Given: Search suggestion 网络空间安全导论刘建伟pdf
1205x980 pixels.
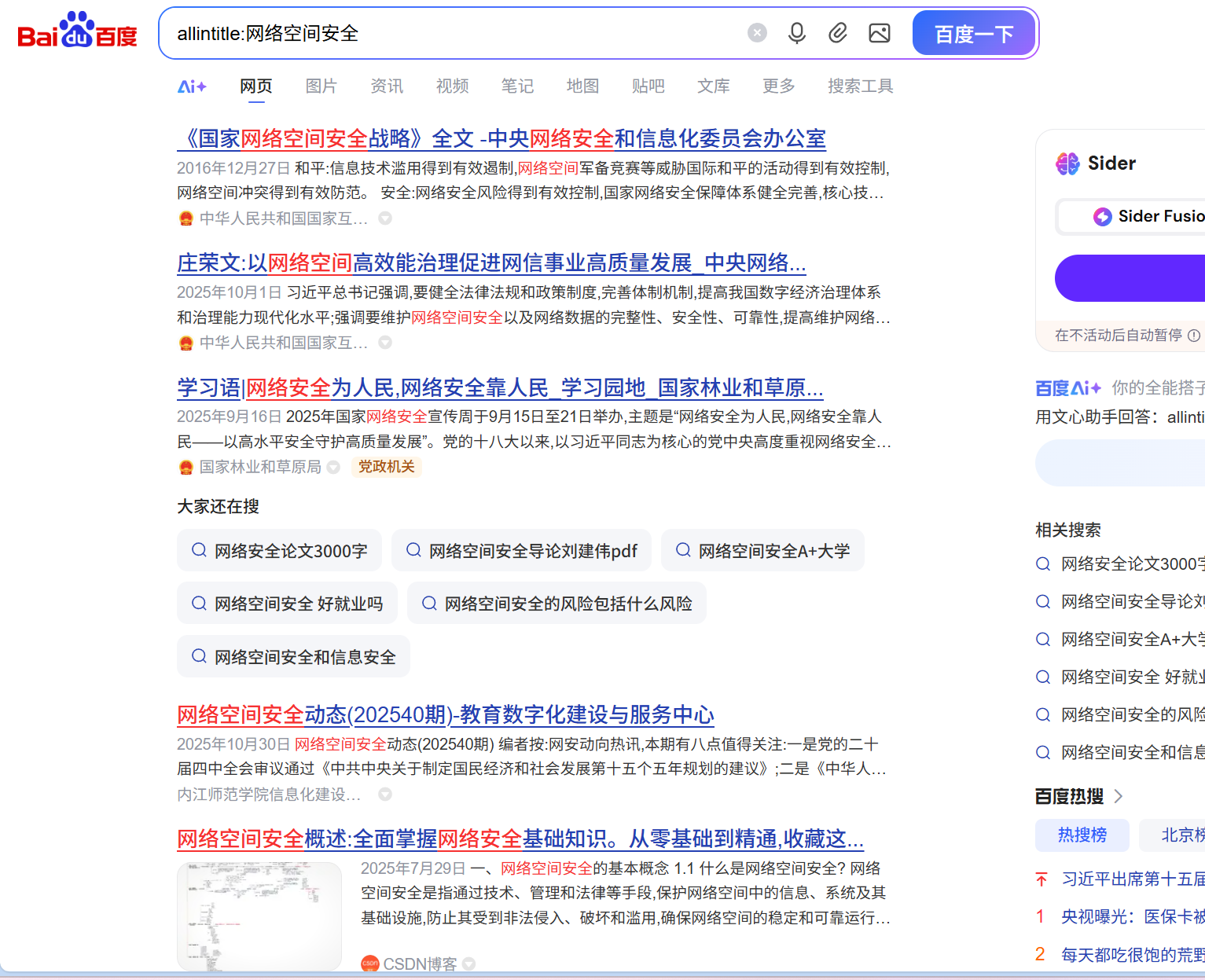Looking at the screenshot, I should tap(521, 551).
